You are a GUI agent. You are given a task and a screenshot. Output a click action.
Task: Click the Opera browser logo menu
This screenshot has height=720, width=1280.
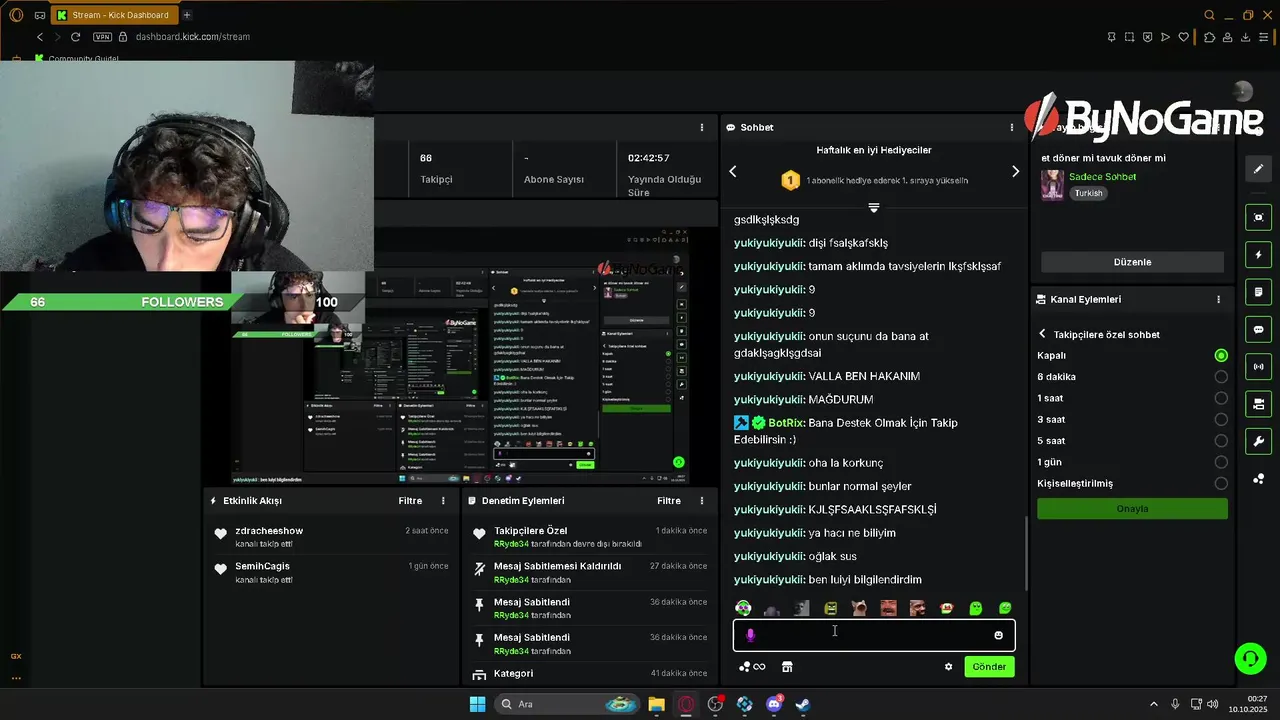[16, 15]
